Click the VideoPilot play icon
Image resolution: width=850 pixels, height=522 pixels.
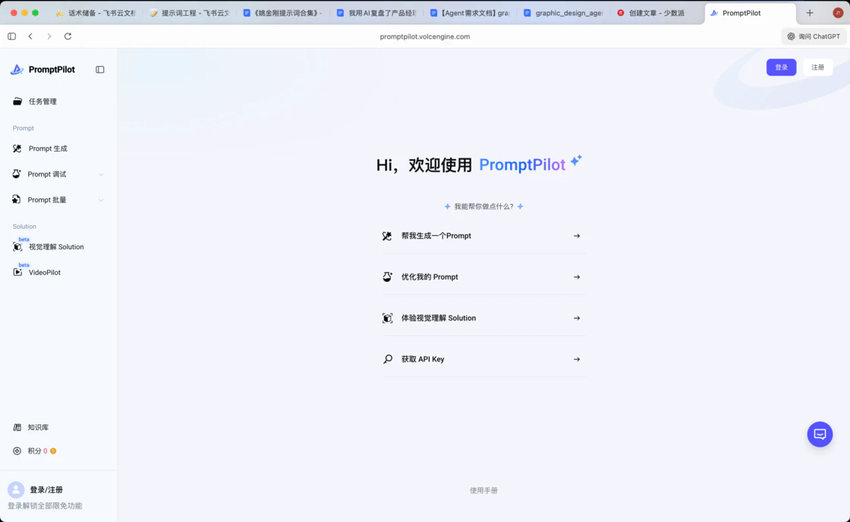[17, 272]
